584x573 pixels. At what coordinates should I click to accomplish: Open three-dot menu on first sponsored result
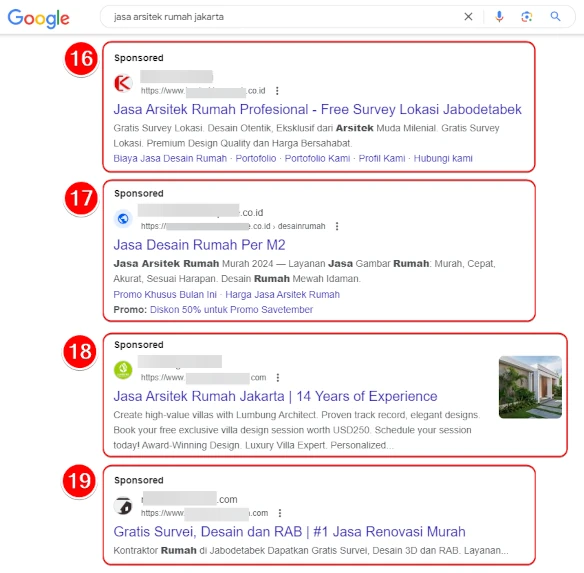pyautogui.click(x=277, y=91)
